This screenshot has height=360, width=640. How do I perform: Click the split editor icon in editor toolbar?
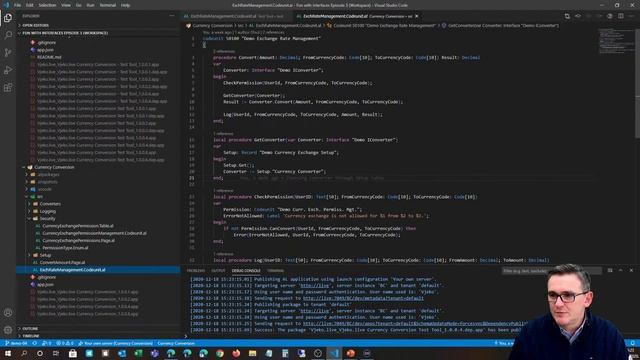[x=620, y=16]
